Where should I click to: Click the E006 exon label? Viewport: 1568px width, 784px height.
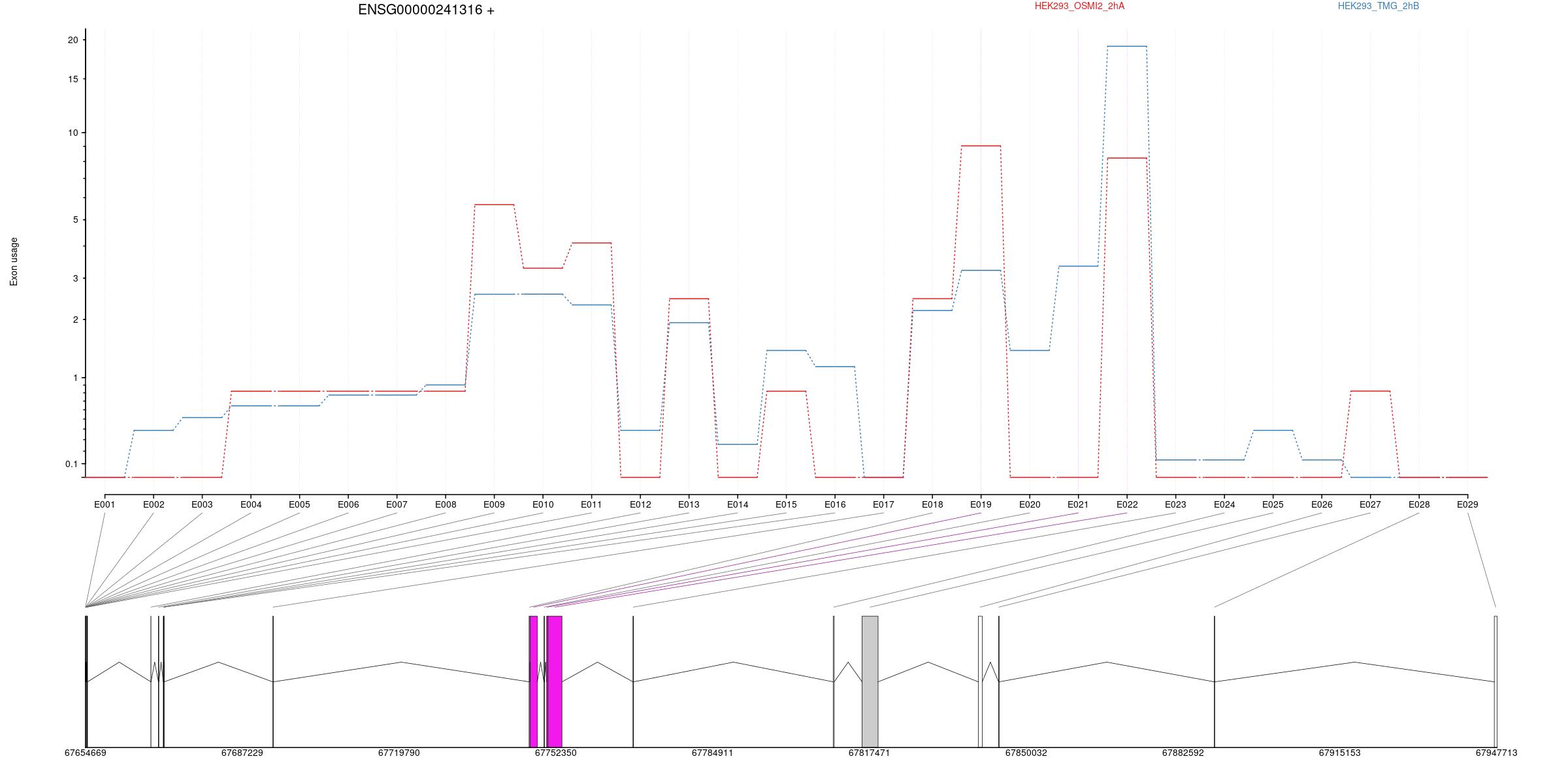coord(348,504)
